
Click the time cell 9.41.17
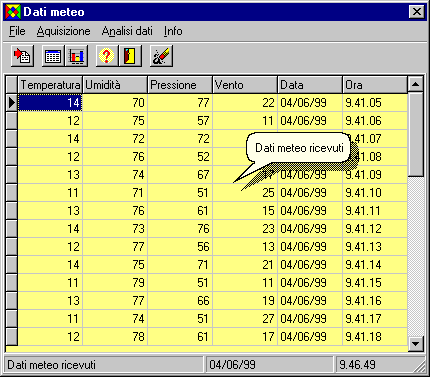(x=375, y=319)
